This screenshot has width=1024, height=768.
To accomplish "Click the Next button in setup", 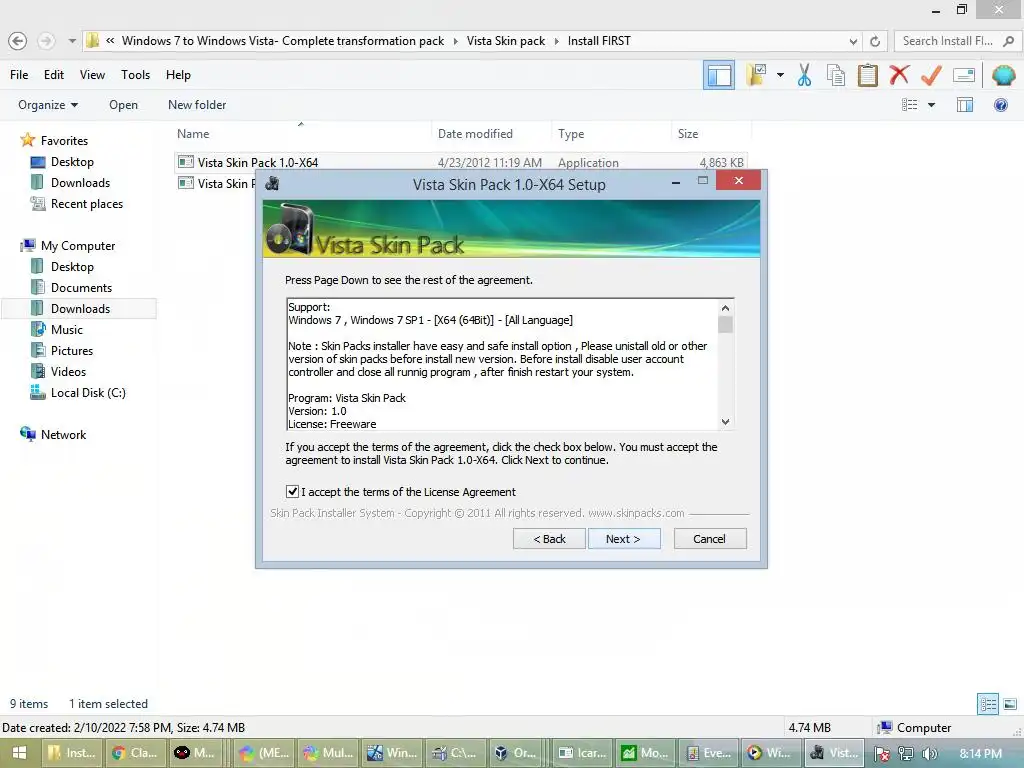I will coord(624,539).
